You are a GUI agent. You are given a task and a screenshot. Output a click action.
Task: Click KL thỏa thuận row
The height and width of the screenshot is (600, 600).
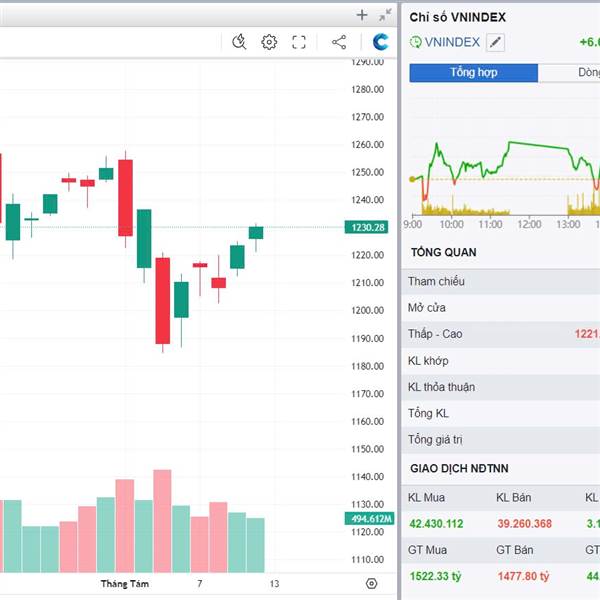point(501,387)
